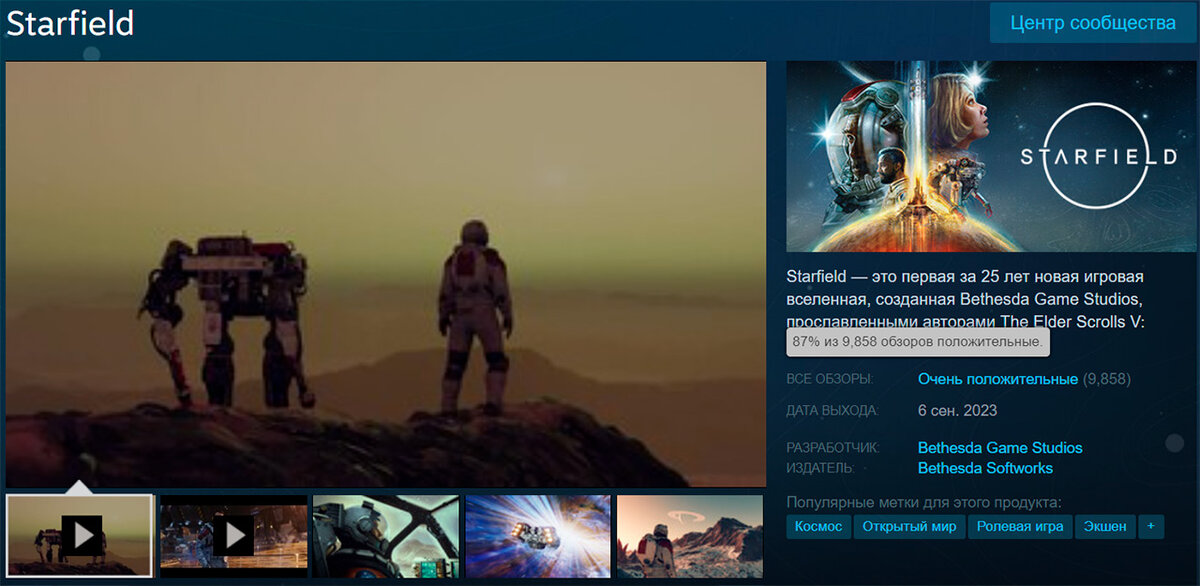Screen dimensions: 1200x586
Task: Select the planet landscape screenshot thumbnail
Action: [x=691, y=536]
